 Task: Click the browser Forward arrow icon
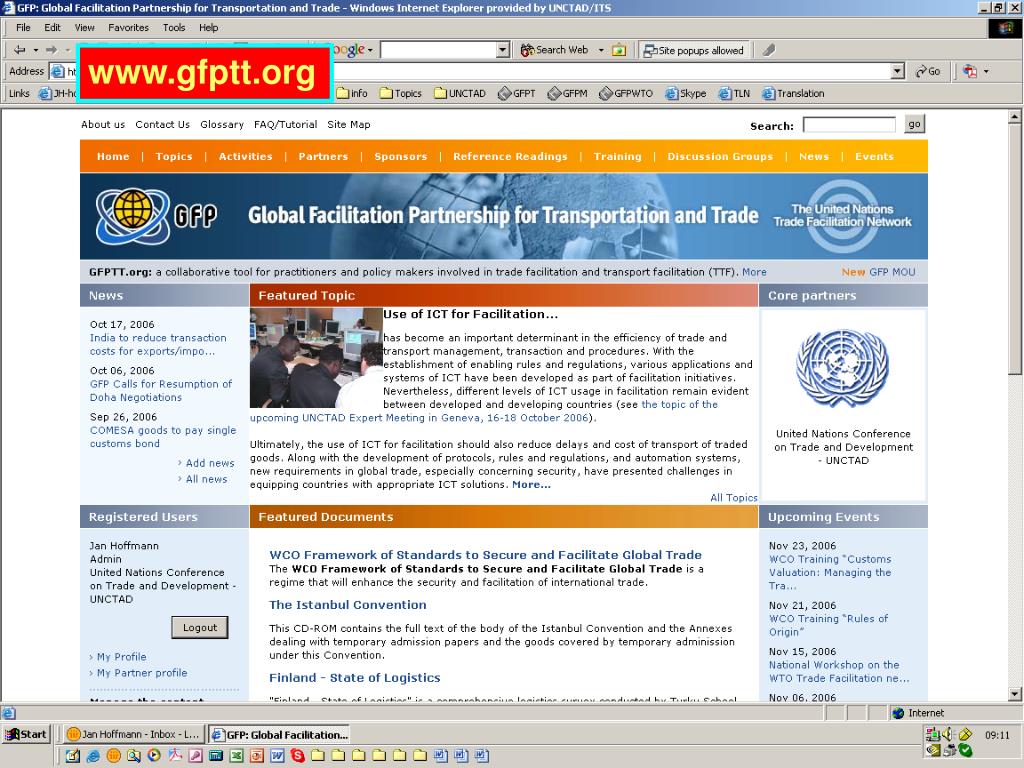52,50
